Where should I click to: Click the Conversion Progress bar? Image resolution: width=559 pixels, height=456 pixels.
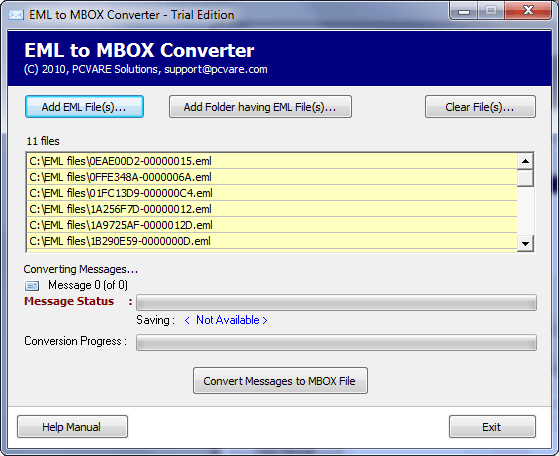click(x=336, y=343)
